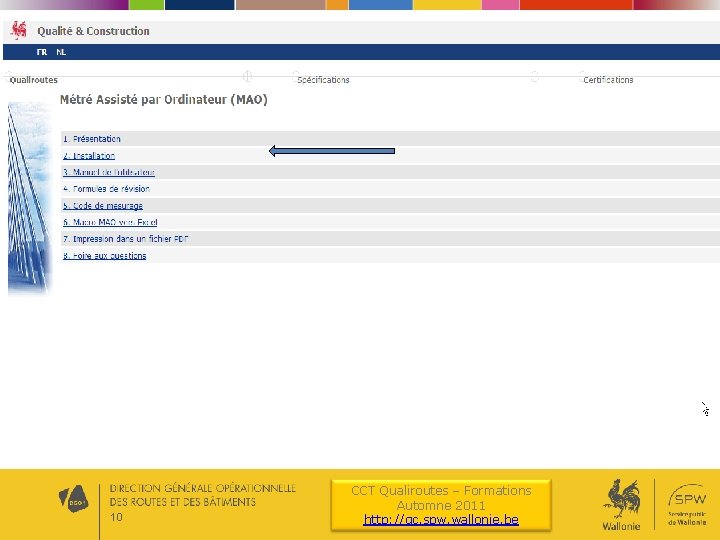Click the CCT Qualiroutes – Formations yellow box

(441, 505)
